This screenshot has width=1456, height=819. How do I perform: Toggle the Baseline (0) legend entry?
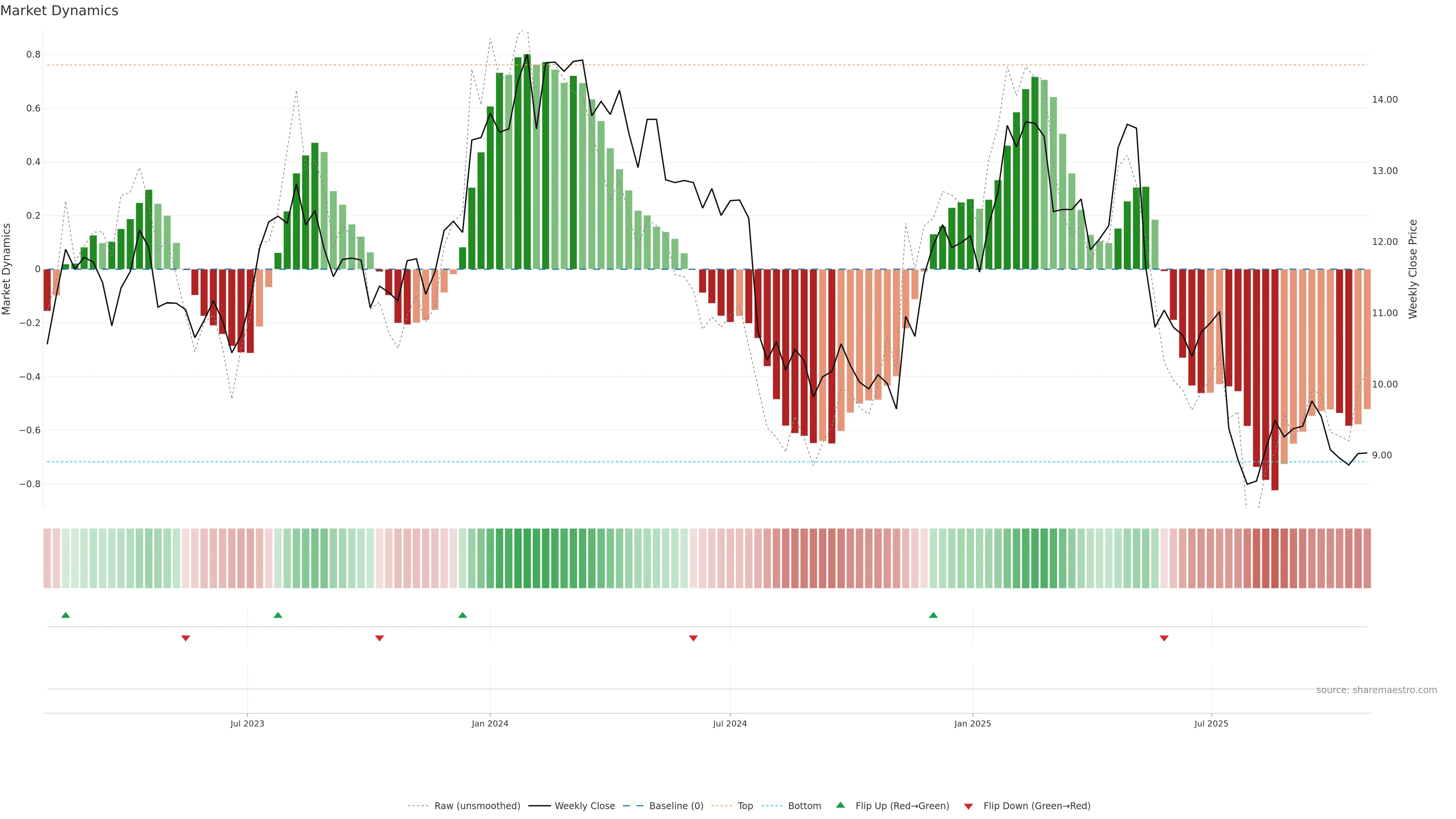pos(676,806)
